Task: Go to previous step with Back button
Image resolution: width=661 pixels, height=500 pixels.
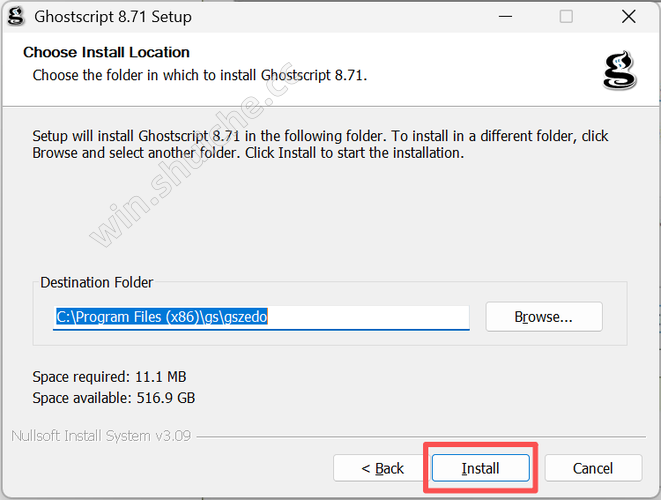Action: 382,468
